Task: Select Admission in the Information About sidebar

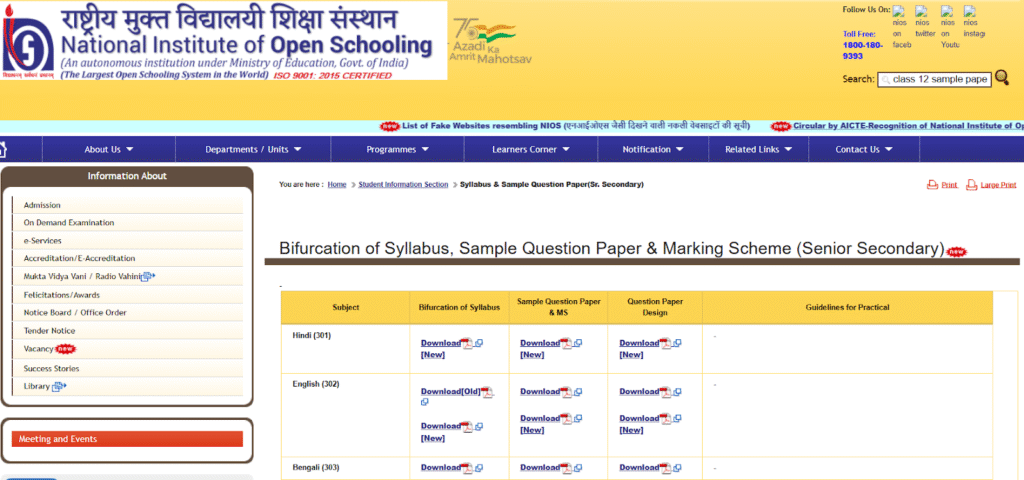Action: click(42, 205)
